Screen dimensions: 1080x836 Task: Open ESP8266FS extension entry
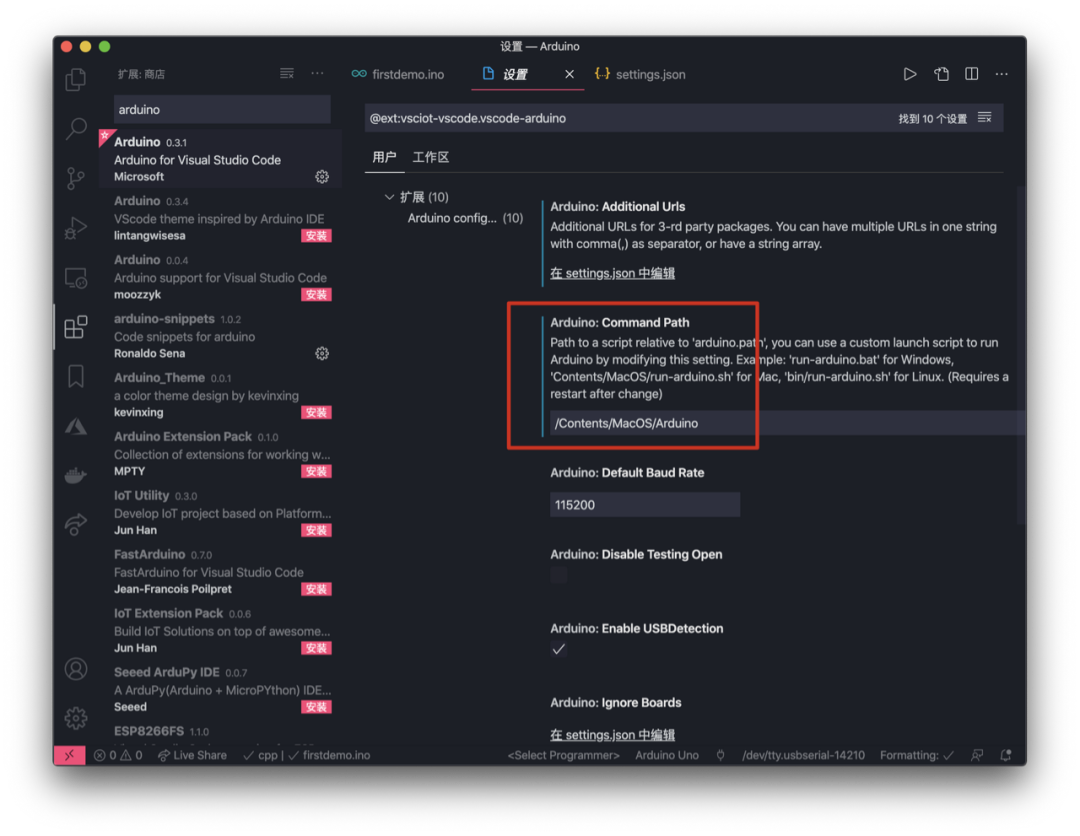coord(220,733)
